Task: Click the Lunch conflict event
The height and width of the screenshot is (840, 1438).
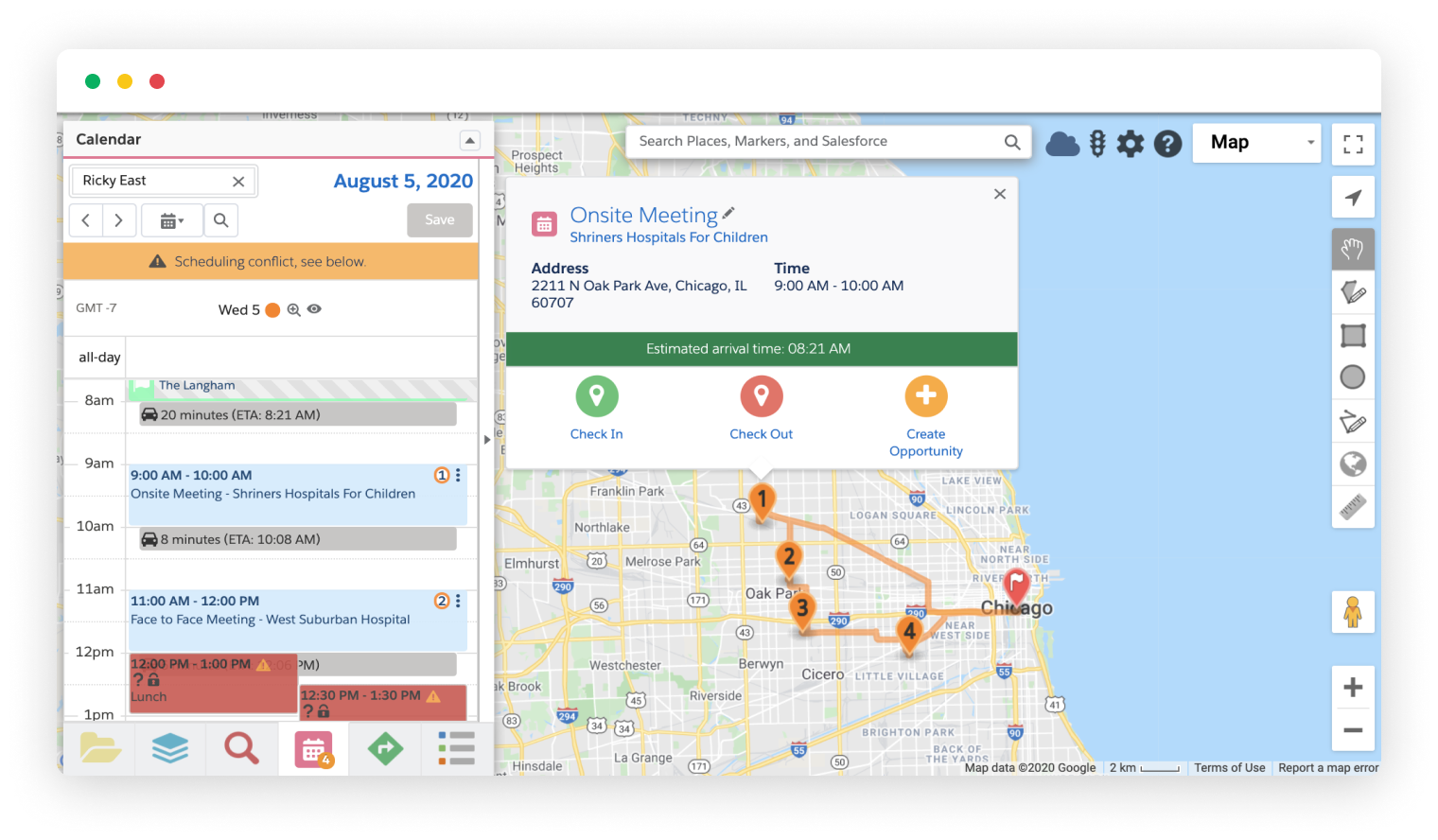Action: pyautogui.click(x=213, y=683)
